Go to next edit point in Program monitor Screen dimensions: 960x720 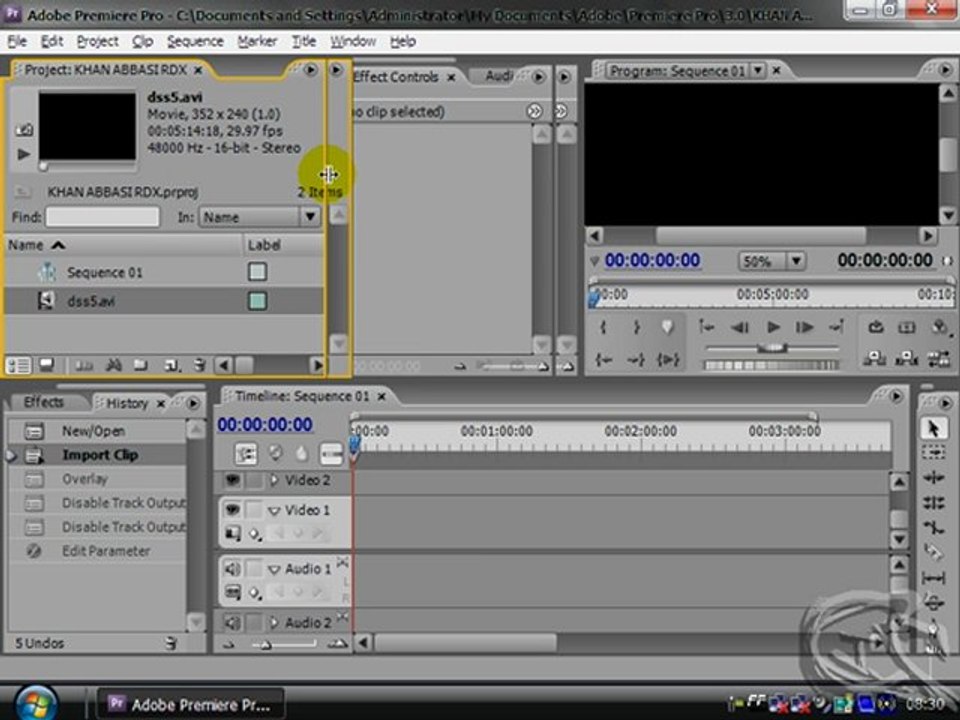coord(836,328)
